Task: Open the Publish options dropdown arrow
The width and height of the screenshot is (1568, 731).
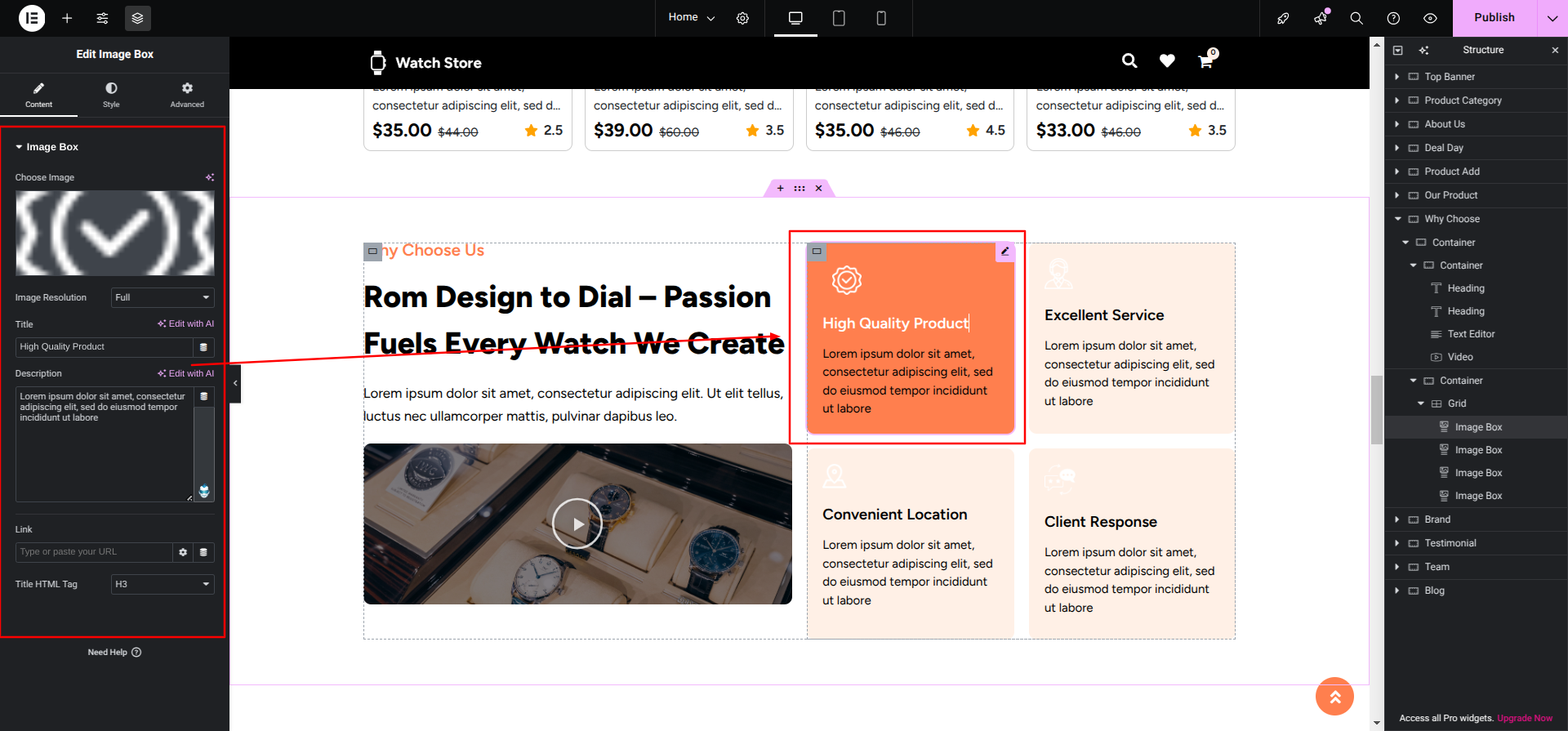Action: tap(1552, 18)
